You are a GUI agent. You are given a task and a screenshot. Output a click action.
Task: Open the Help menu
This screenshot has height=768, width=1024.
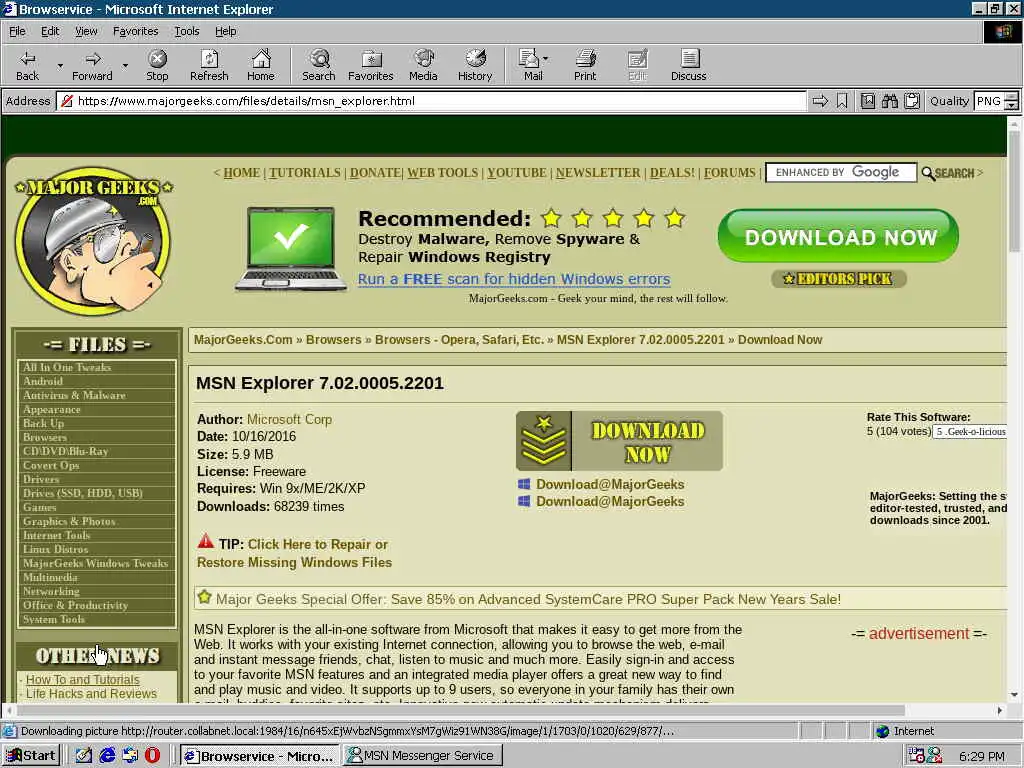point(225,31)
